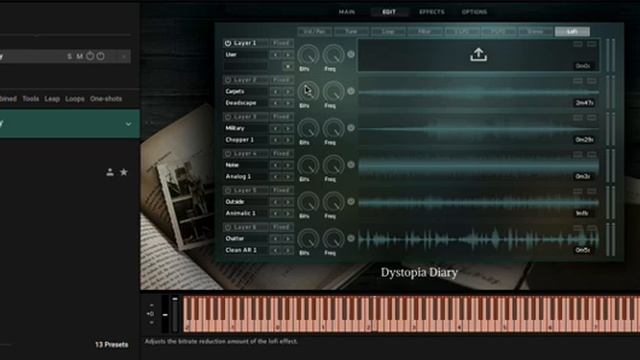Screen dimensions: 640x360
Task: Click next arrow next to Carpets
Action: point(288,91)
